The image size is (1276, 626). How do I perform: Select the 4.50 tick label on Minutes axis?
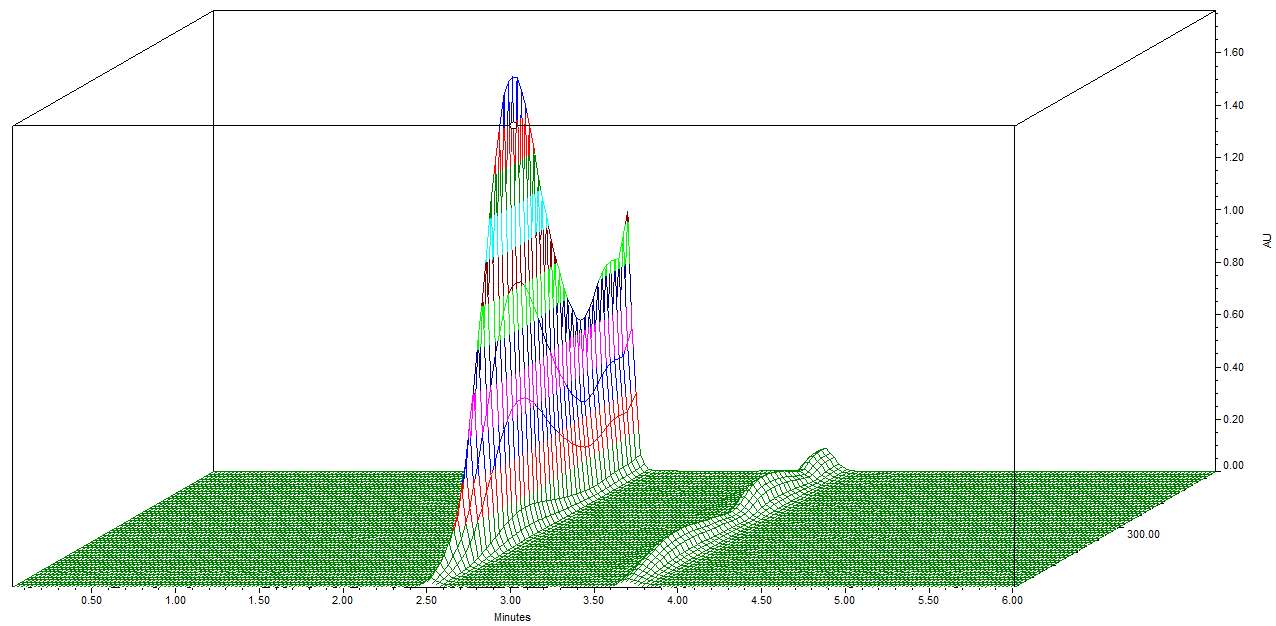tap(762, 601)
